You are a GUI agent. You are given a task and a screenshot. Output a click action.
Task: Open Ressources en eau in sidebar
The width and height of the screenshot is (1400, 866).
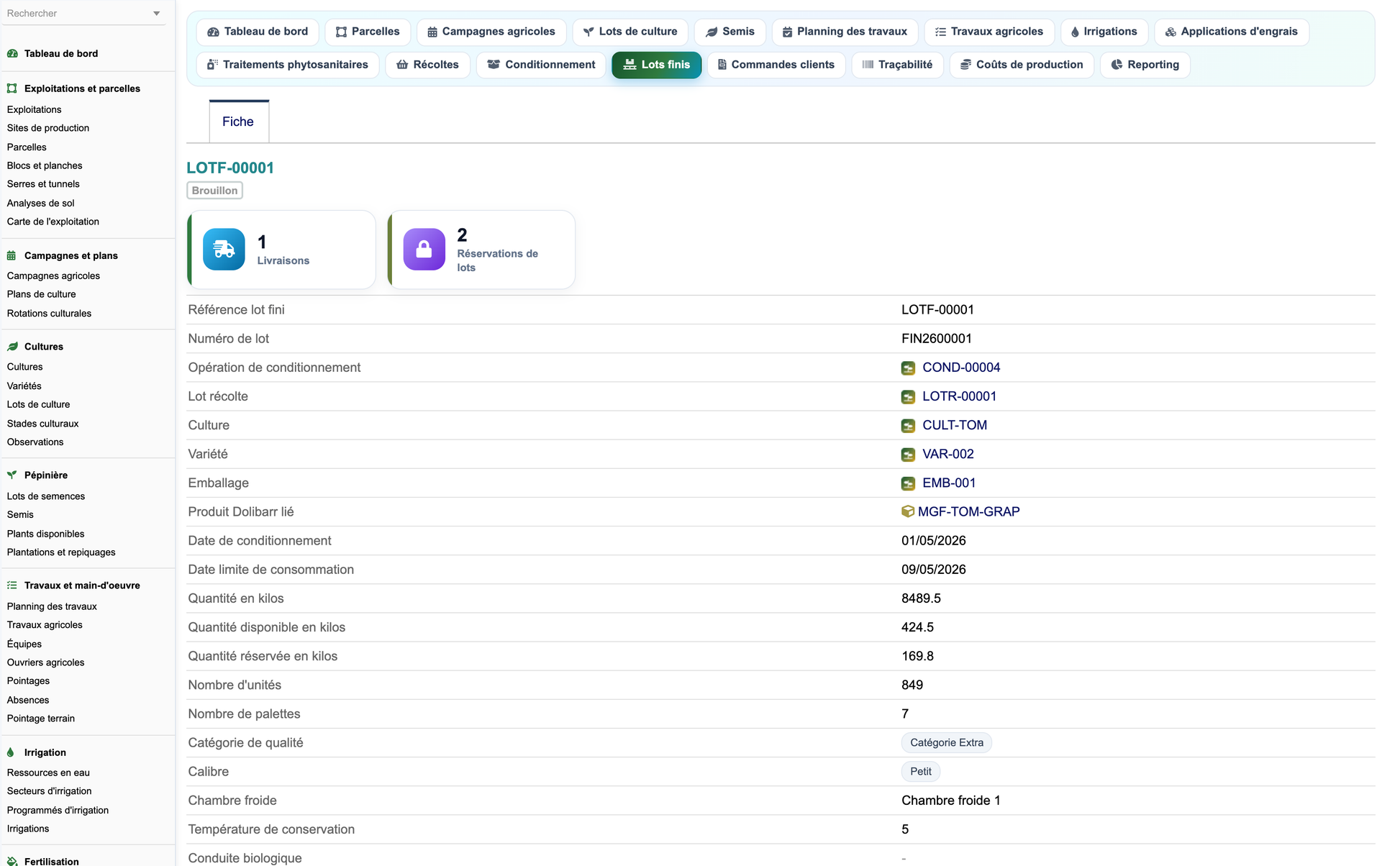pyautogui.click(x=48, y=772)
